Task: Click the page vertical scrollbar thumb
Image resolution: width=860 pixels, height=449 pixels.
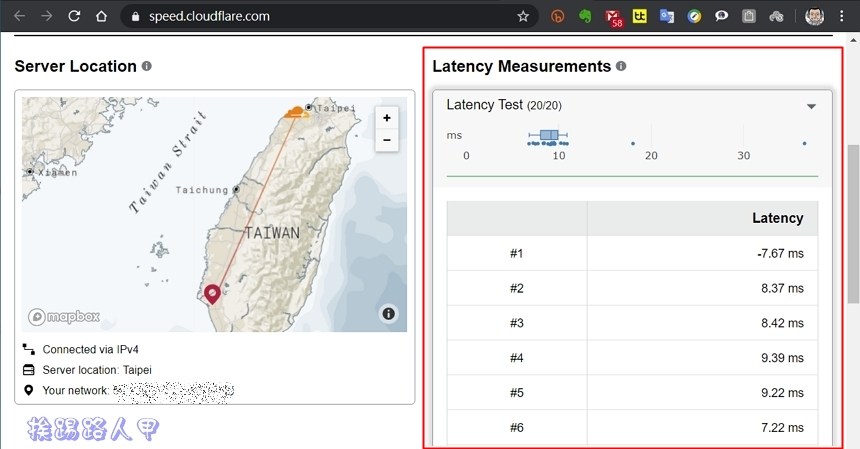Action: tap(853, 220)
